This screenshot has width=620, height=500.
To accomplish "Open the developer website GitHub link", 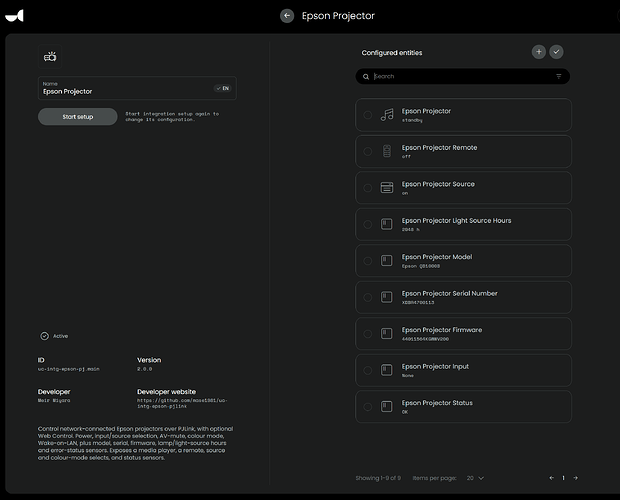I will click(182, 403).
